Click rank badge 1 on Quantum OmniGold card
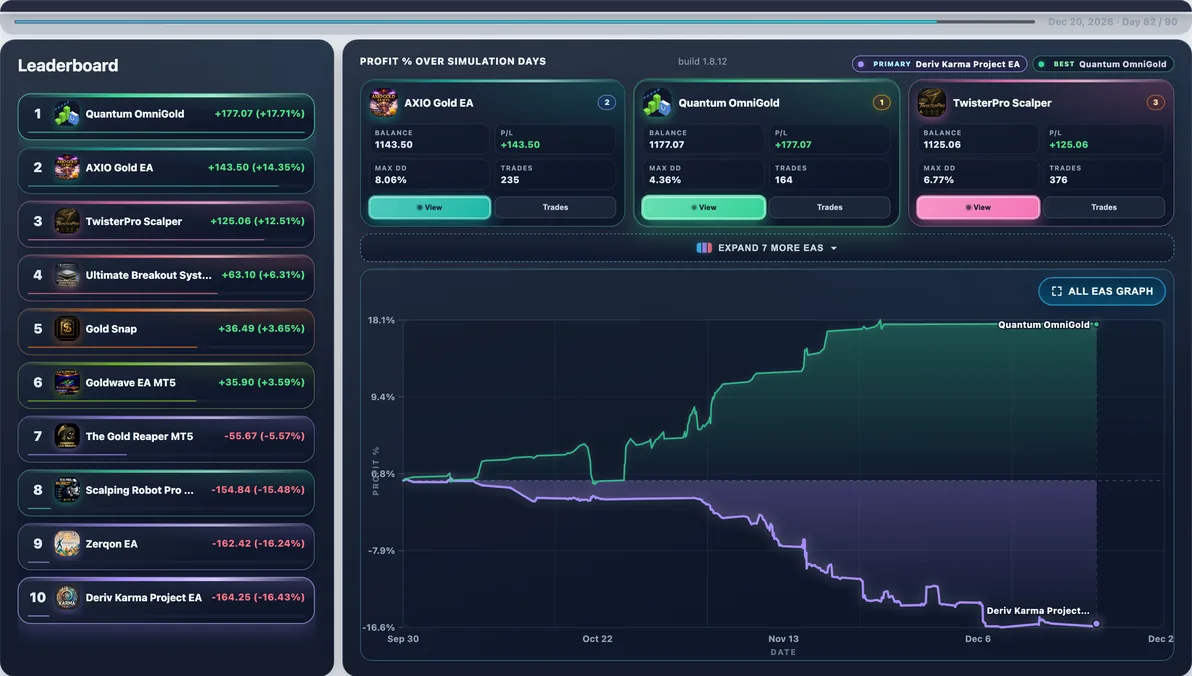 tap(881, 102)
